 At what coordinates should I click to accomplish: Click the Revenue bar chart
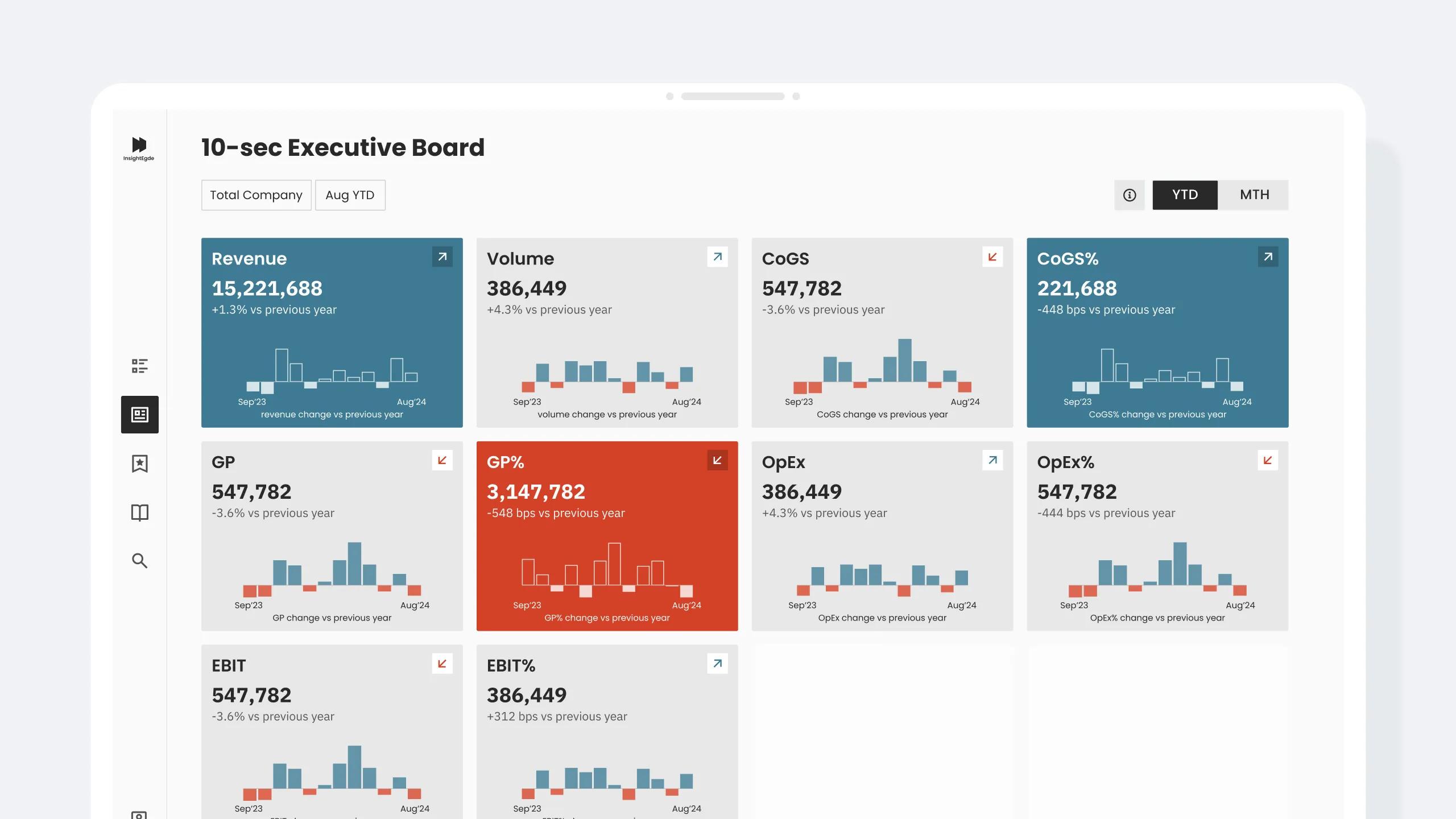332,371
